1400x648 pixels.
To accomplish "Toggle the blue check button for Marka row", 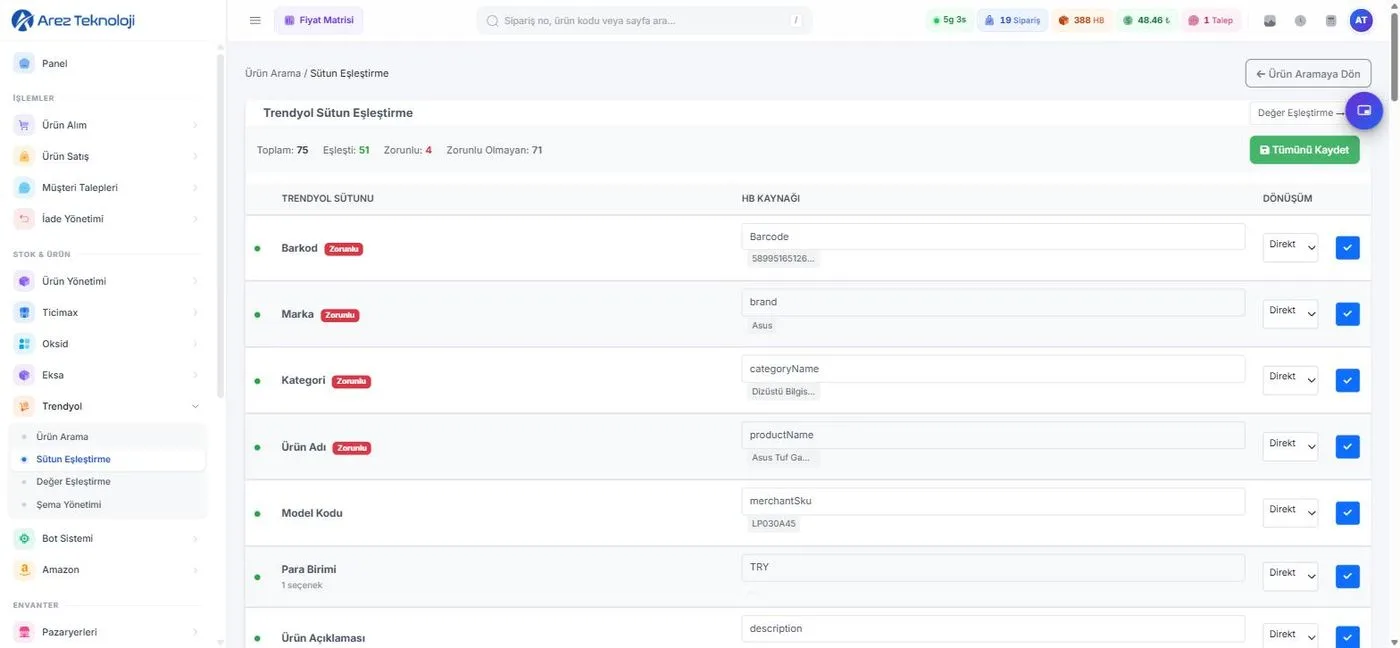I will tap(1347, 314).
